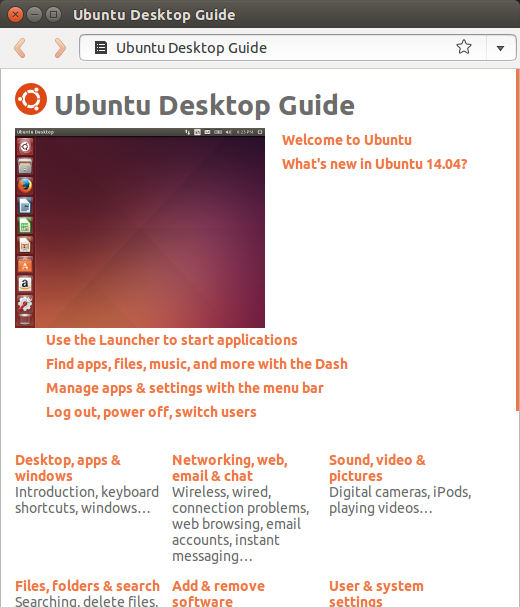Click LibreOffice Writer icon in screenshot launcher
The width and height of the screenshot is (520, 608).
pyautogui.click(x=25, y=206)
